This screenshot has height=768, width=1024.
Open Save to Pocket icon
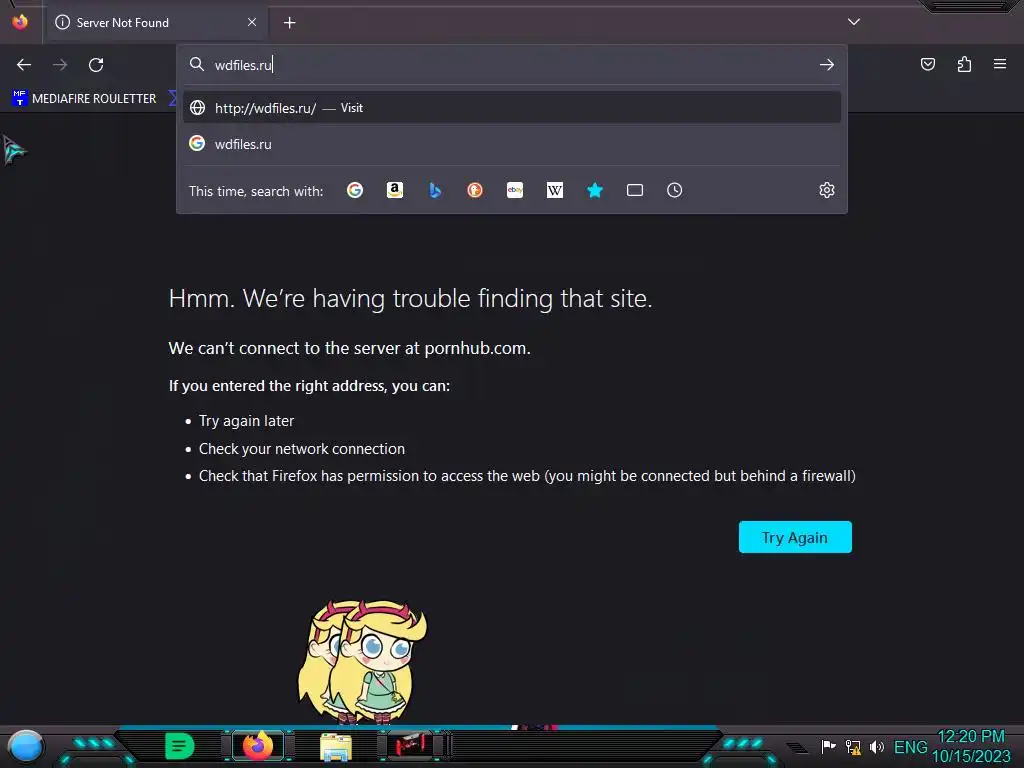tap(927, 64)
